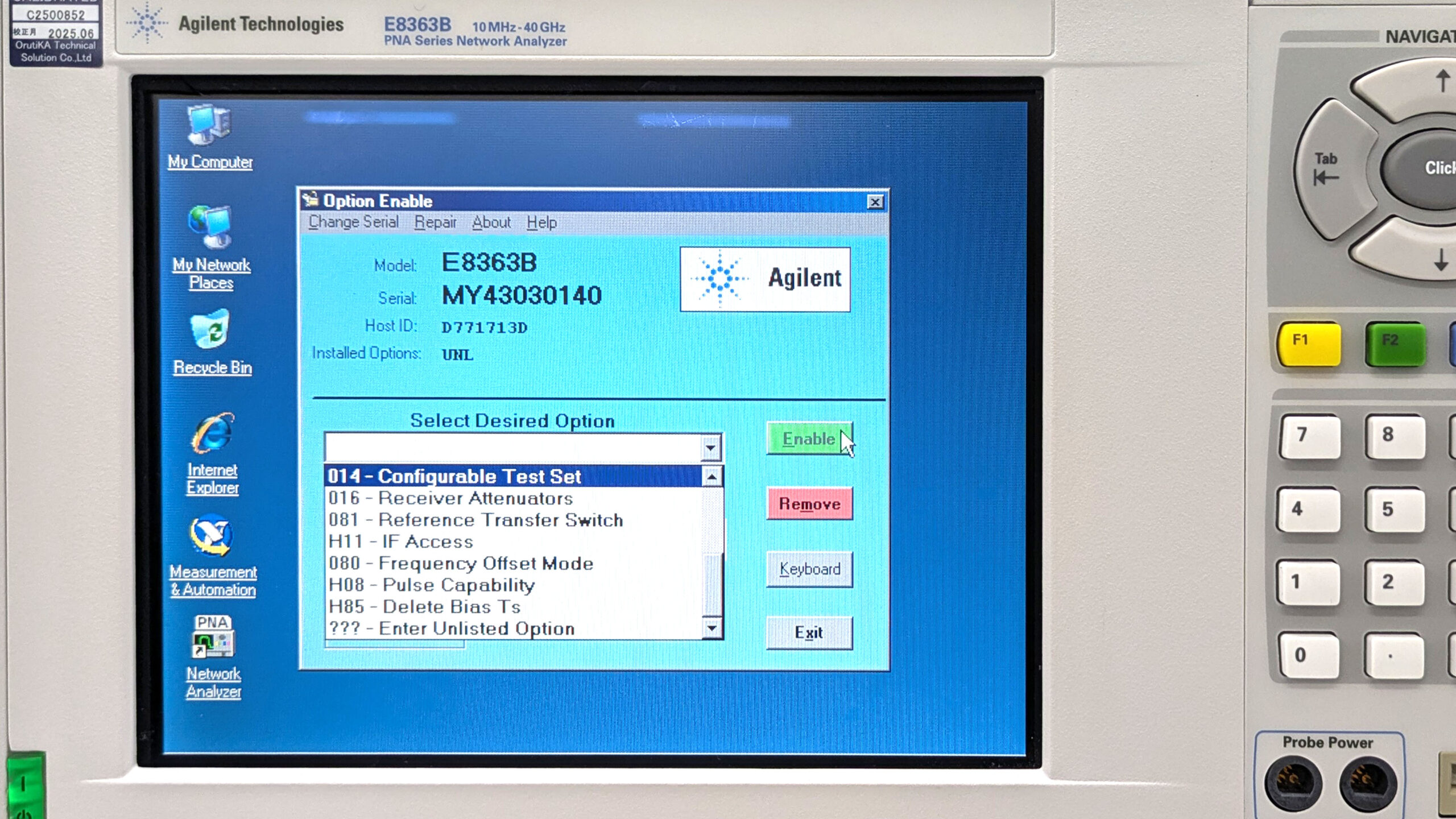Click the Agilent logo image
The height and width of the screenshot is (819, 1456).
pos(765,279)
